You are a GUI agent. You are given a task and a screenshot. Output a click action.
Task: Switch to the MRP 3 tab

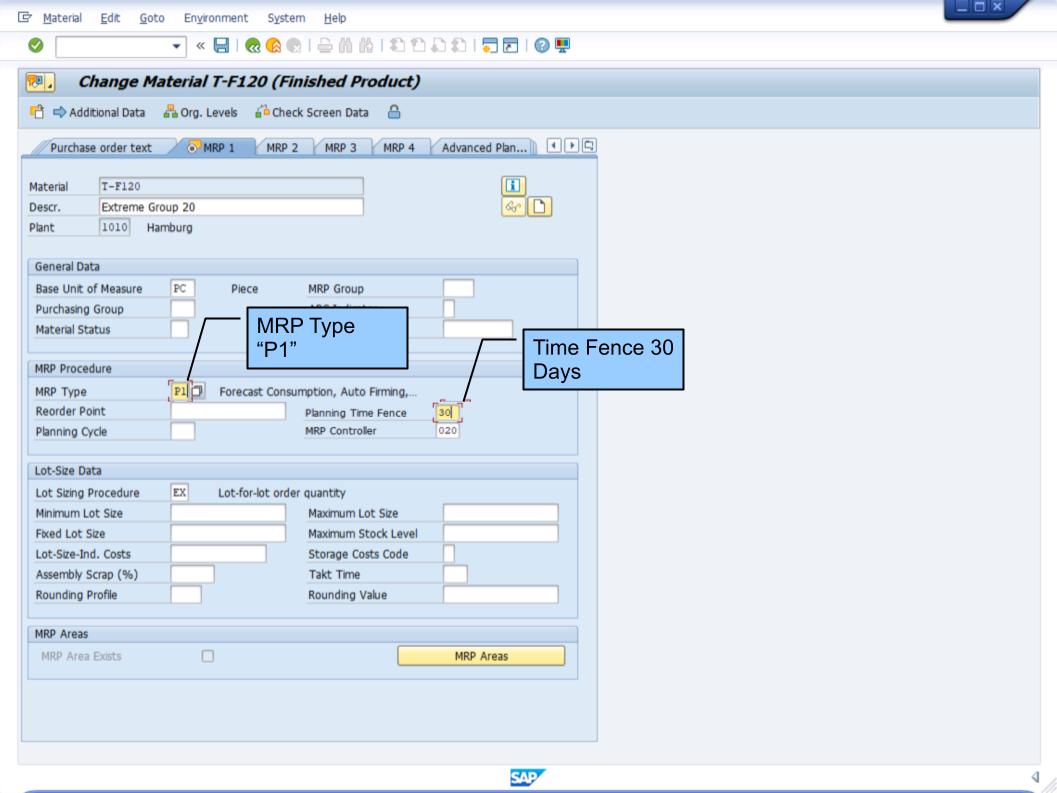click(x=340, y=148)
